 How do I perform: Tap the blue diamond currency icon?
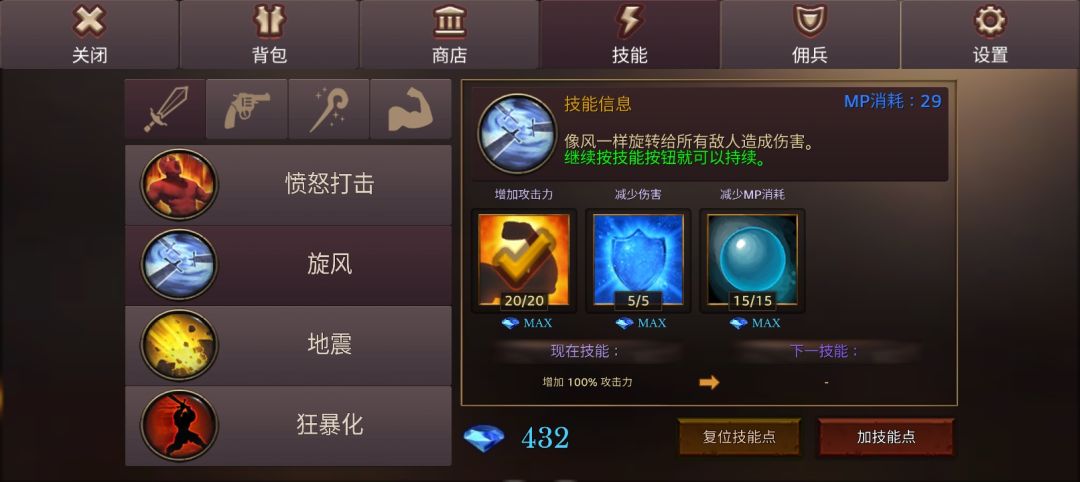click(x=484, y=438)
